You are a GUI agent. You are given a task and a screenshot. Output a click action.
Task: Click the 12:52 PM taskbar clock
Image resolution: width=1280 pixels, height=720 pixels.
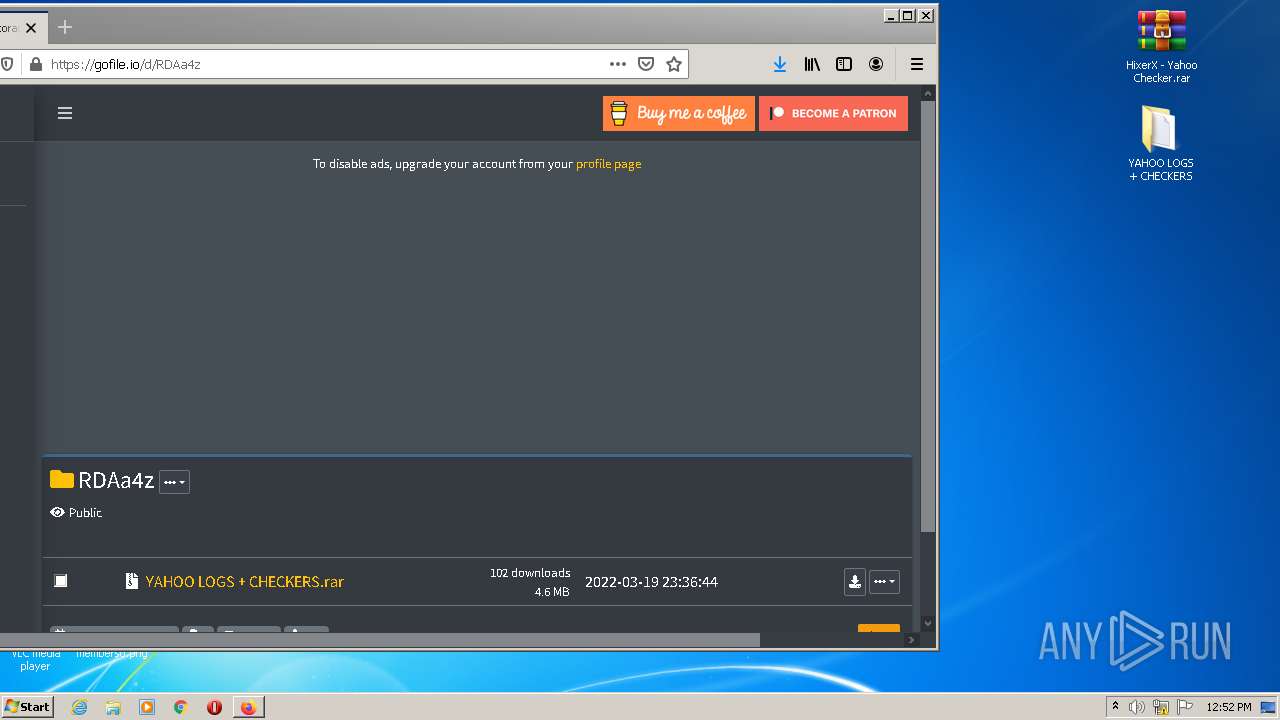(1229, 707)
